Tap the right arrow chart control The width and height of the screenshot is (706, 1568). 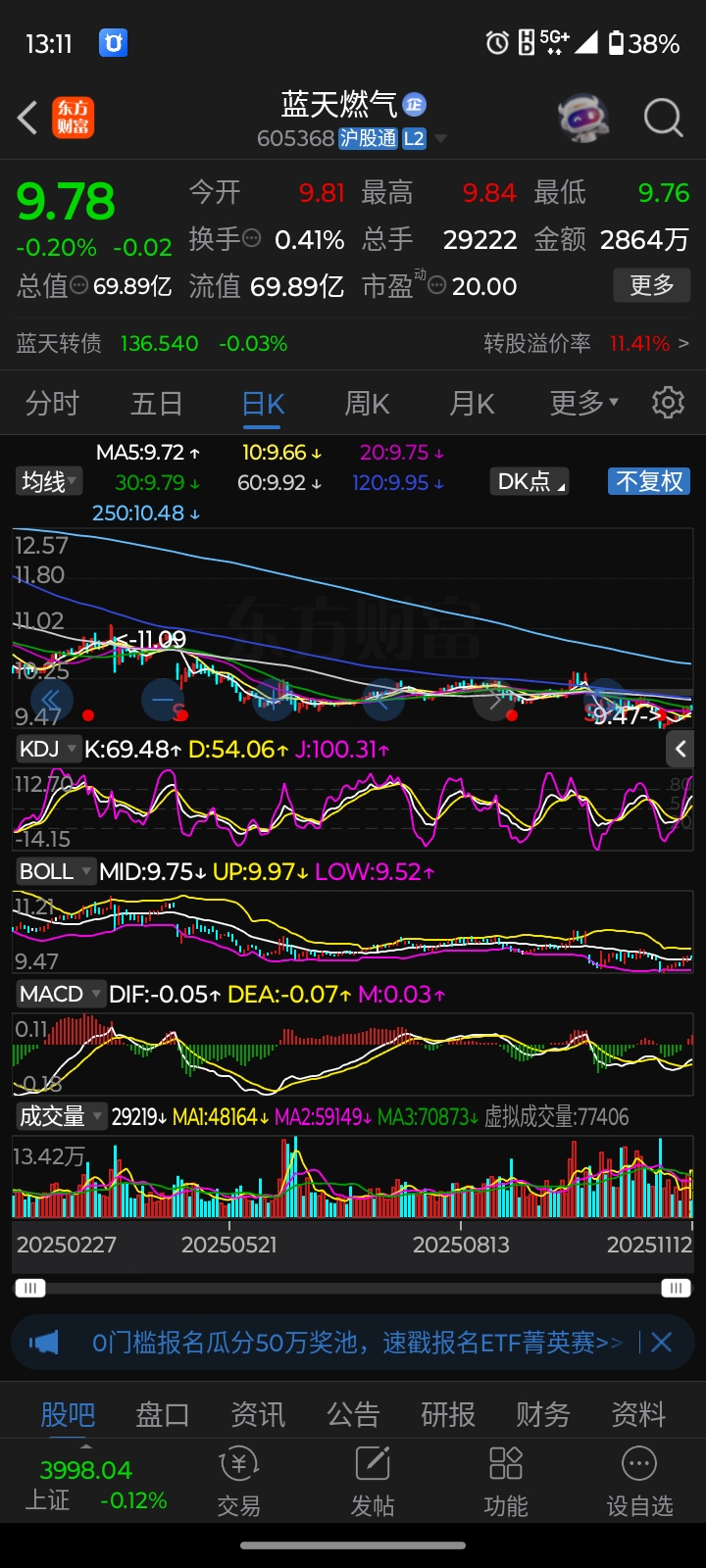tap(494, 699)
